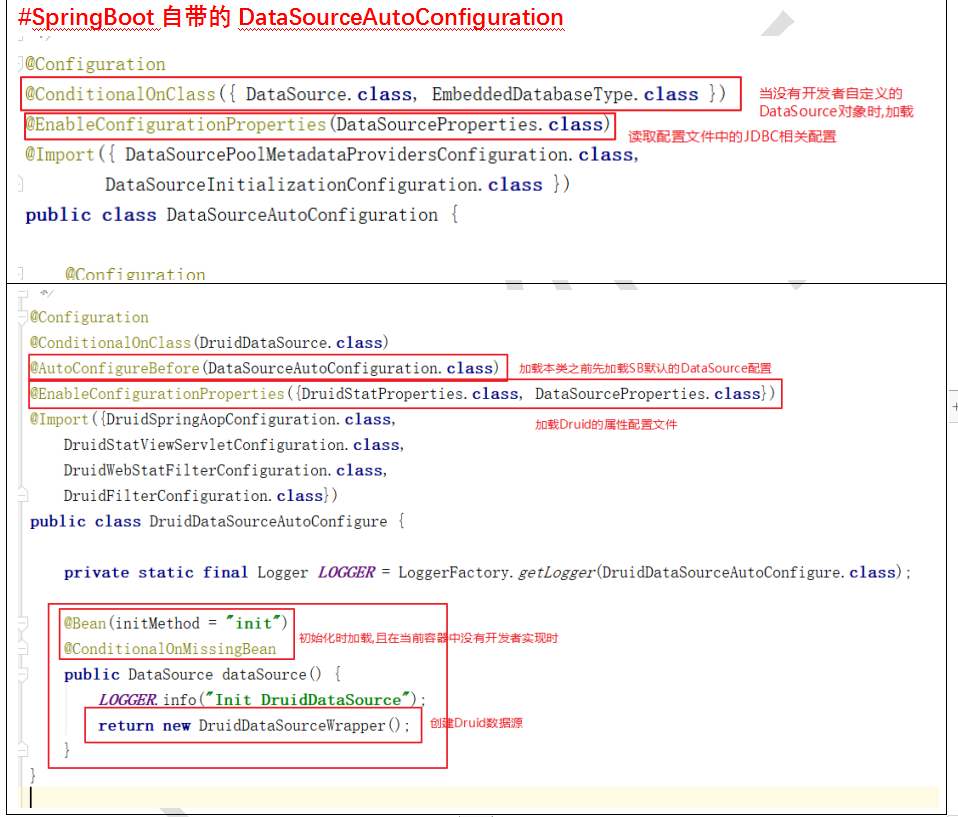
Task: Click red note '加载本类之前先加载SB默认的DataSource配置'
Action: coord(645,368)
